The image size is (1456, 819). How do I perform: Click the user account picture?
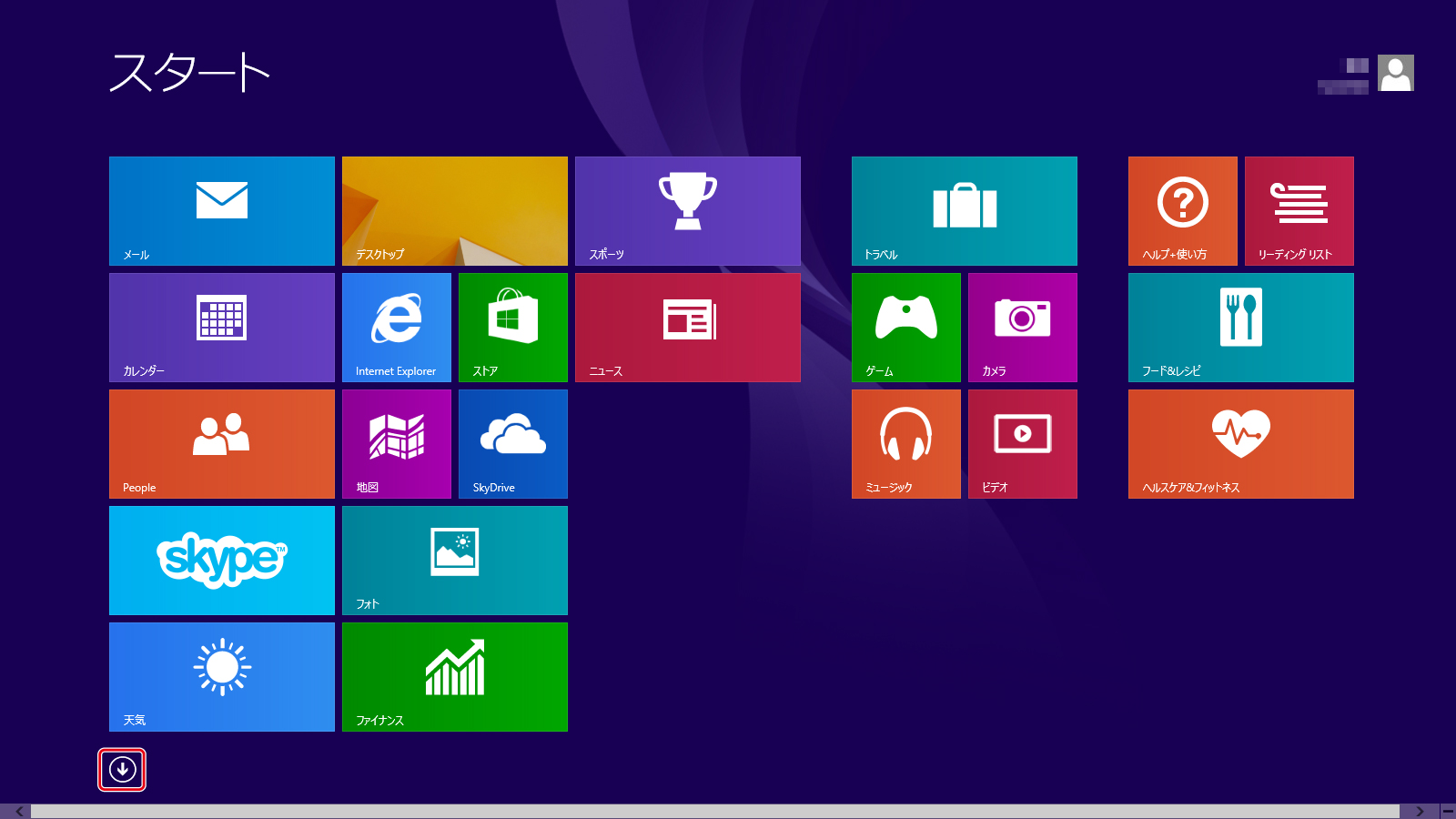click(x=1396, y=73)
